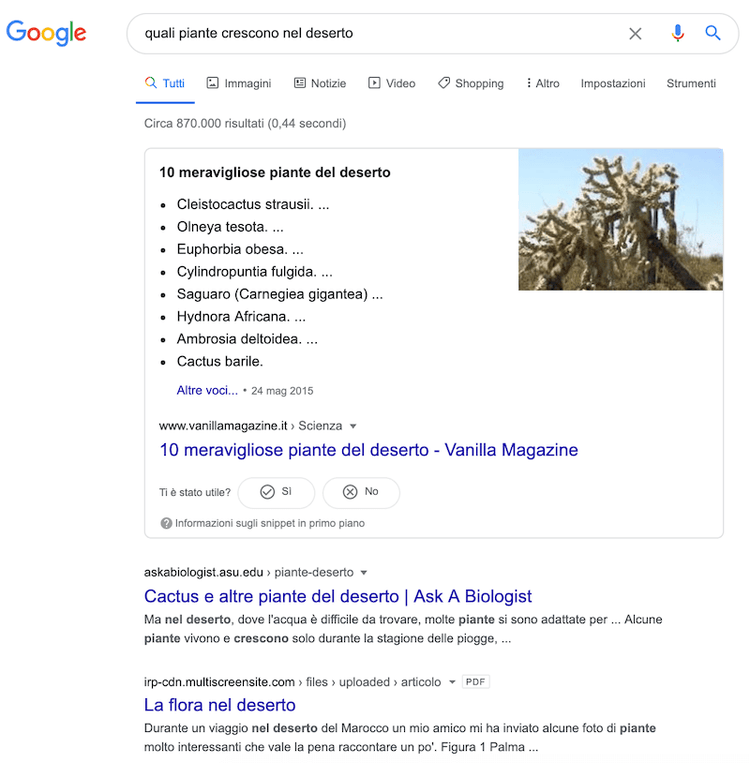Click the text Olneya tesota

222,227
